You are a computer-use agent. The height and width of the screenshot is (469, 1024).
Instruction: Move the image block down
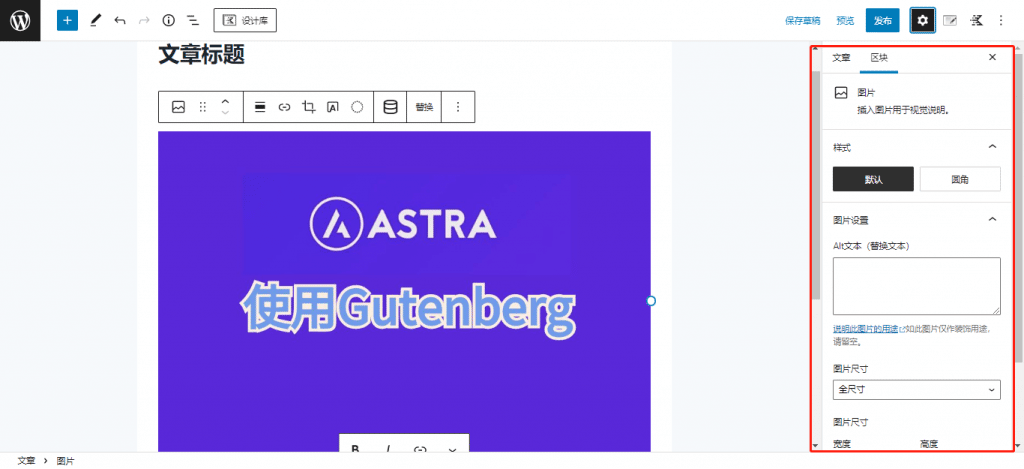[225, 113]
